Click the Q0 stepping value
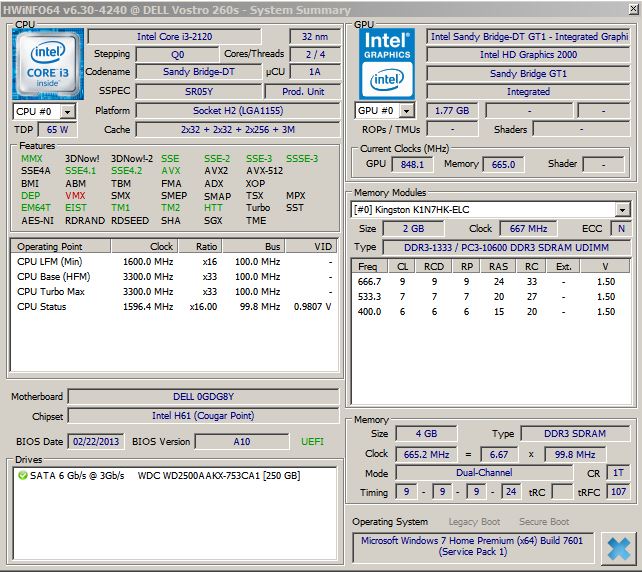Screen dimensions: 642x572 pos(177,54)
